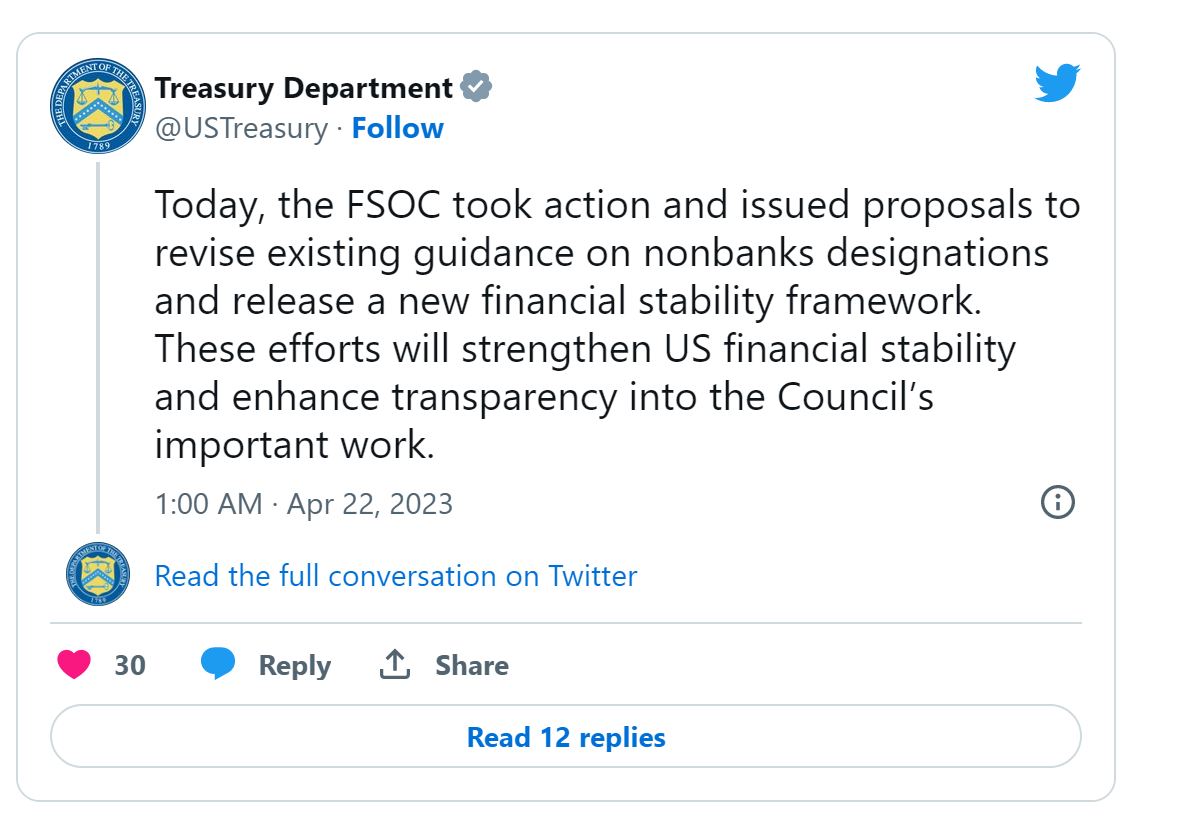This screenshot has width=1189, height=826.
Task: Open the Treasury Department profile name
Action: coord(304,88)
